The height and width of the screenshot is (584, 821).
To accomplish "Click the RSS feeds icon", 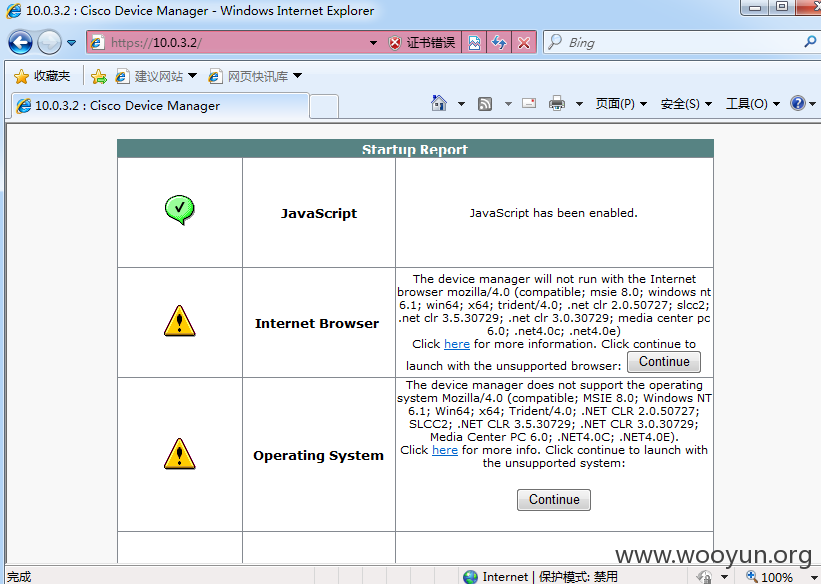I will point(485,104).
